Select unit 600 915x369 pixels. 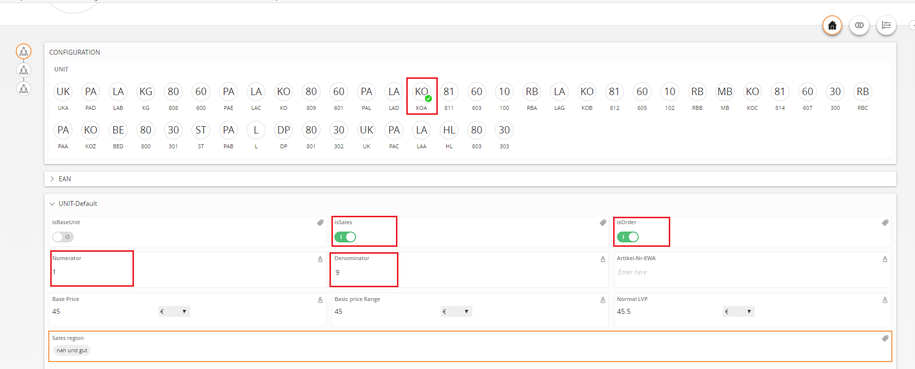tap(201, 92)
